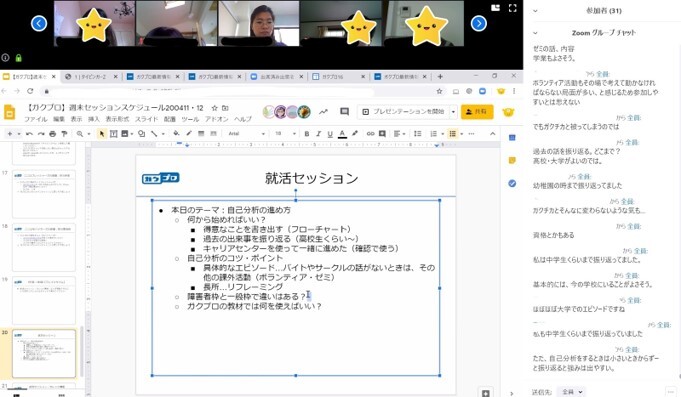The height and width of the screenshot is (397, 681).
Task: Click the activity trend icon
Action: pyautogui.click(x=323, y=112)
